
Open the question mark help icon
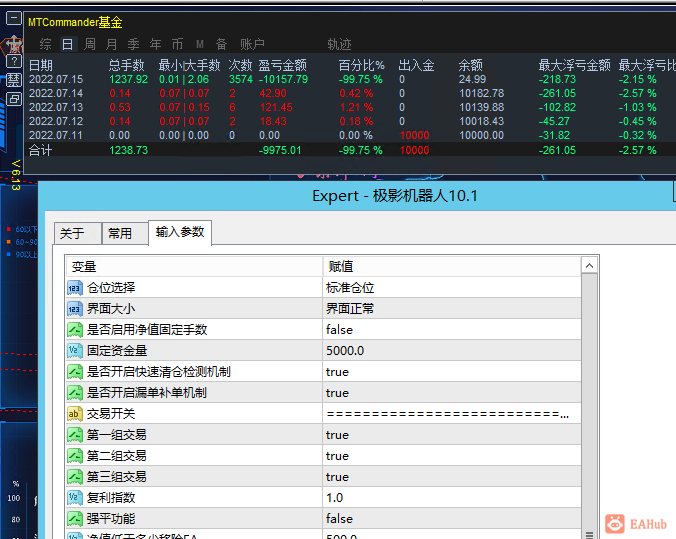coord(14,62)
